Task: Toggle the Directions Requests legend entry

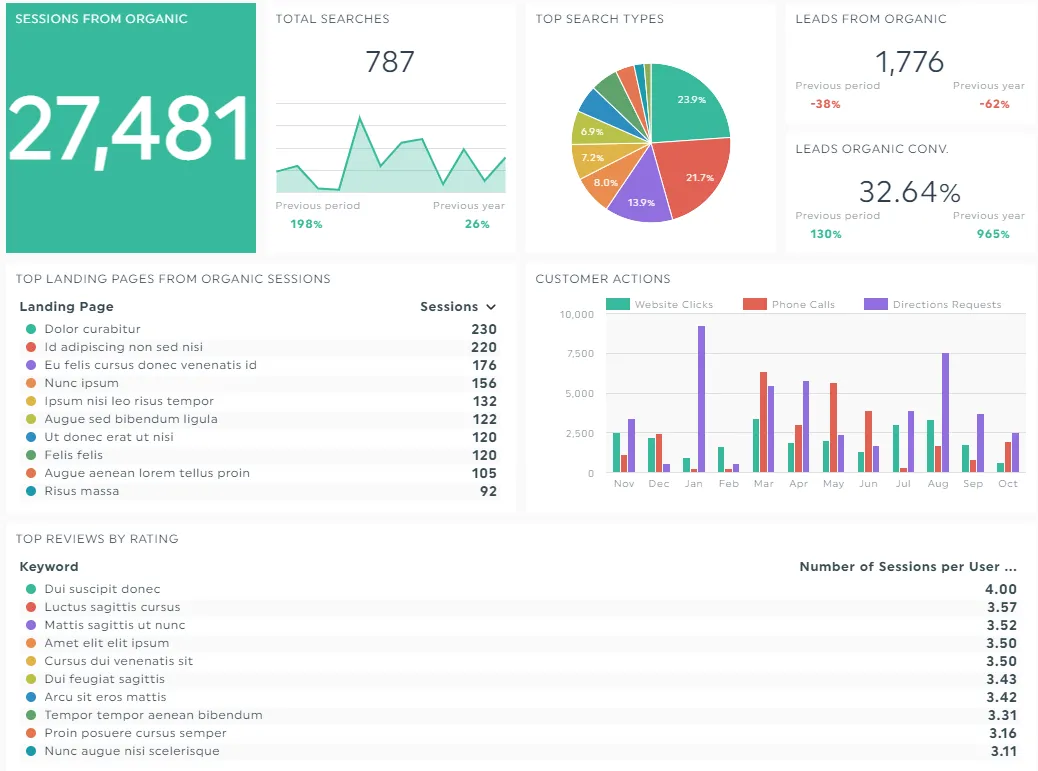Action: click(x=933, y=304)
